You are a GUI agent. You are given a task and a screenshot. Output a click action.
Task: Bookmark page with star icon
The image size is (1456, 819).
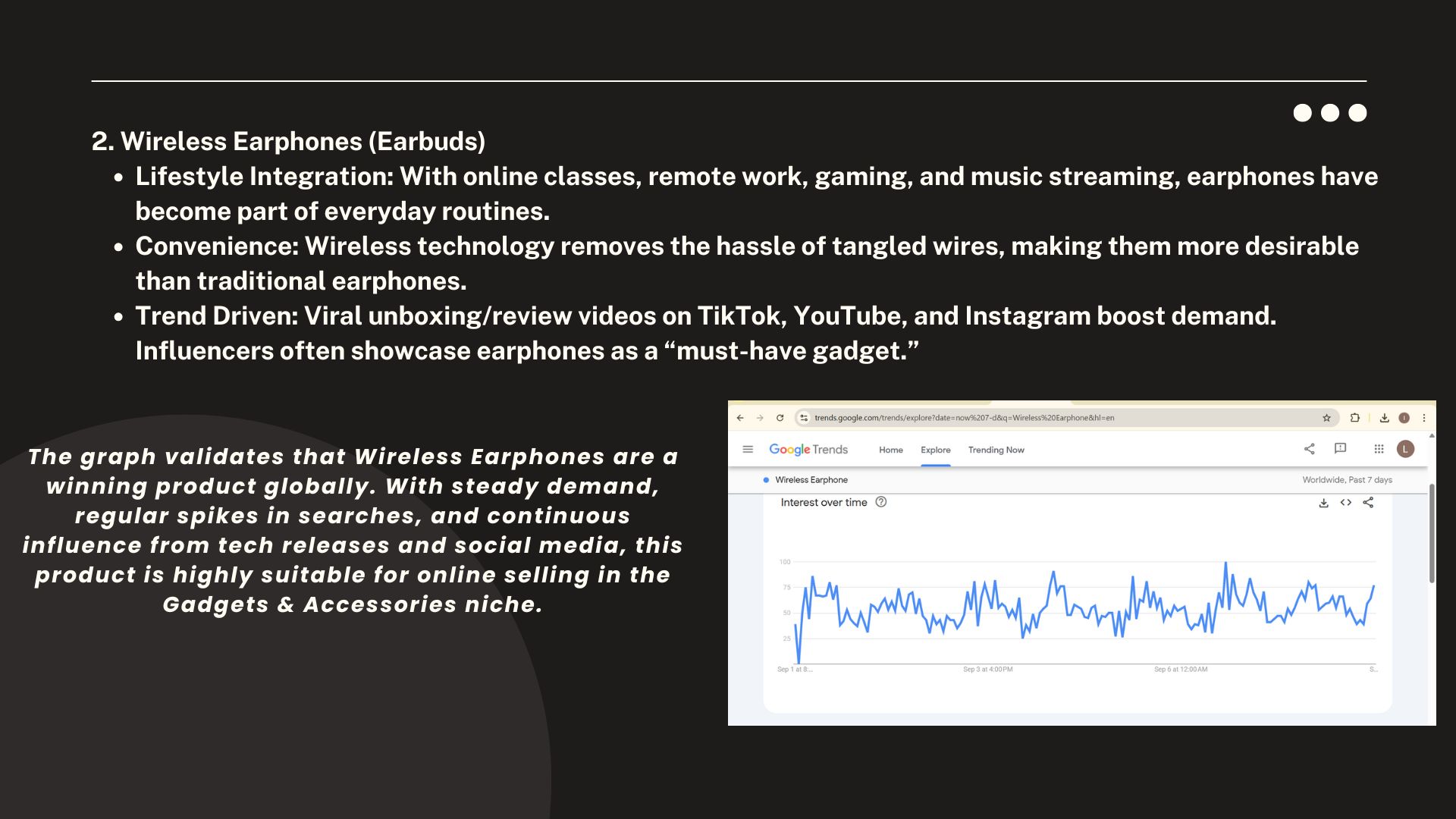pos(1326,418)
